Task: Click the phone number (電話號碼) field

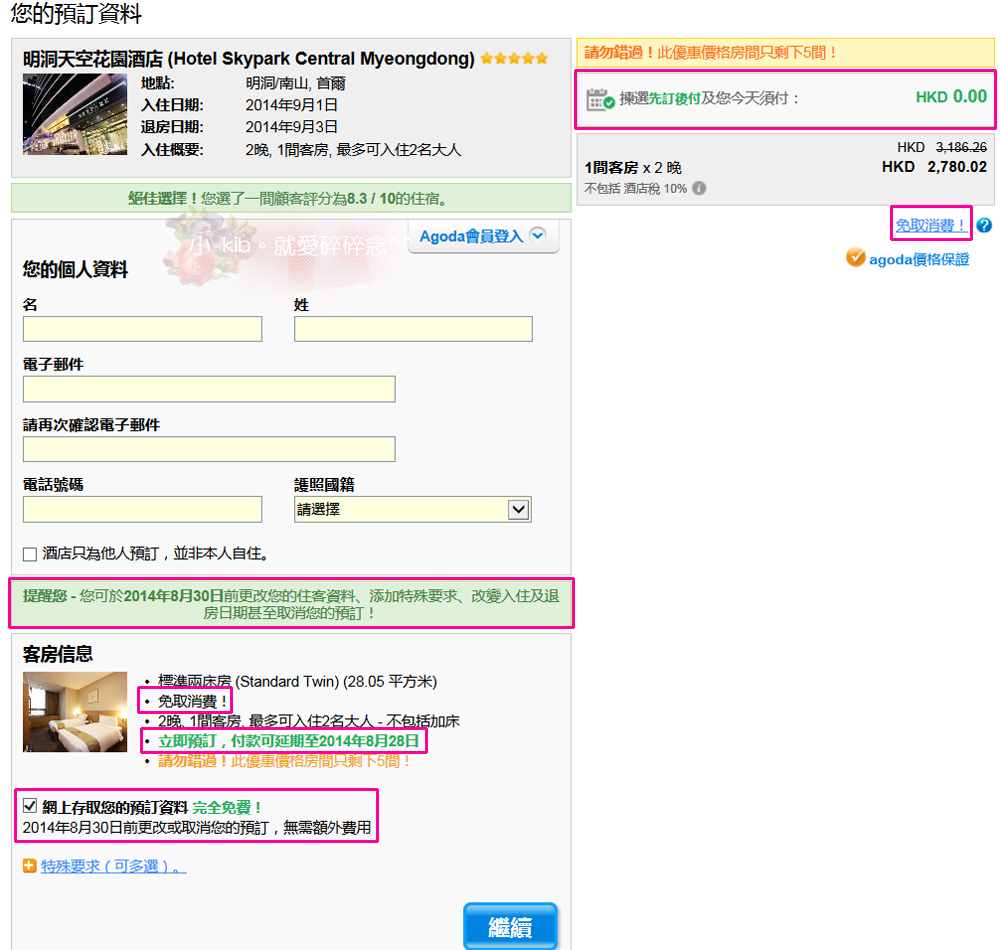Action: [x=142, y=509]
